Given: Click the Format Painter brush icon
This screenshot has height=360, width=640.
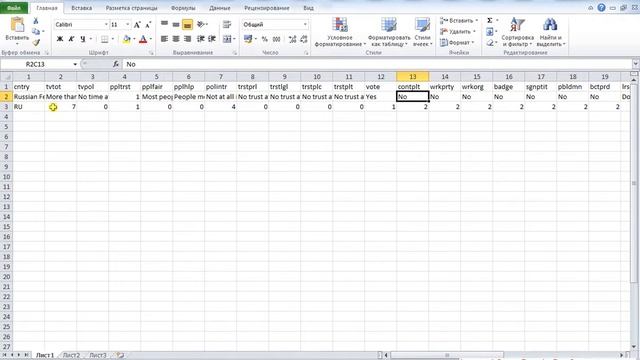Looking at the screenshot, I should [36, 42].
